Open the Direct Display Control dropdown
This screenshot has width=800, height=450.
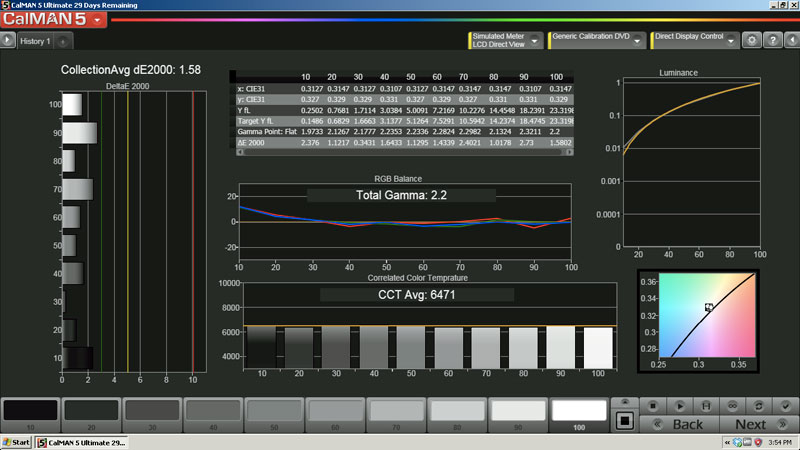[731, 41]
